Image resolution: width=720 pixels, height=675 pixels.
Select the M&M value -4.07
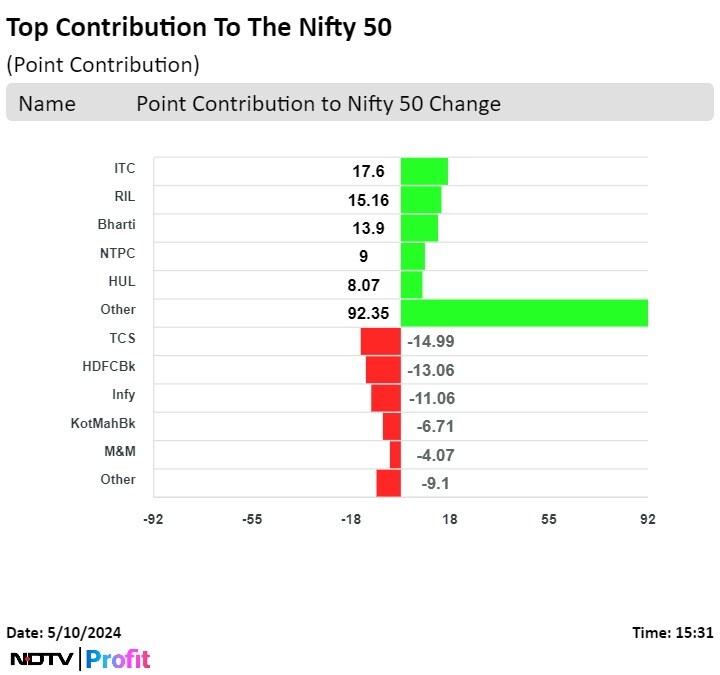click(435, 455)
